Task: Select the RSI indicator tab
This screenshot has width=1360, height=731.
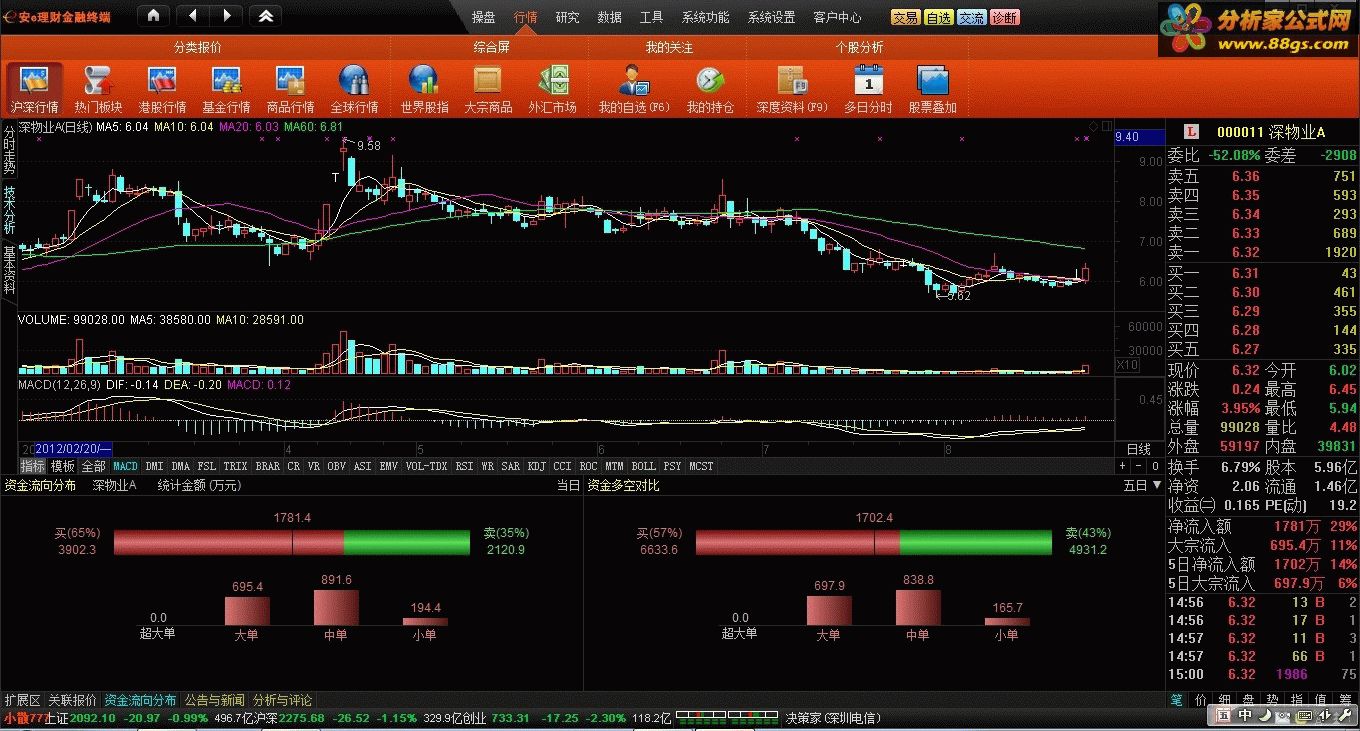Action: pyautogui.click(x=464, y=466)
